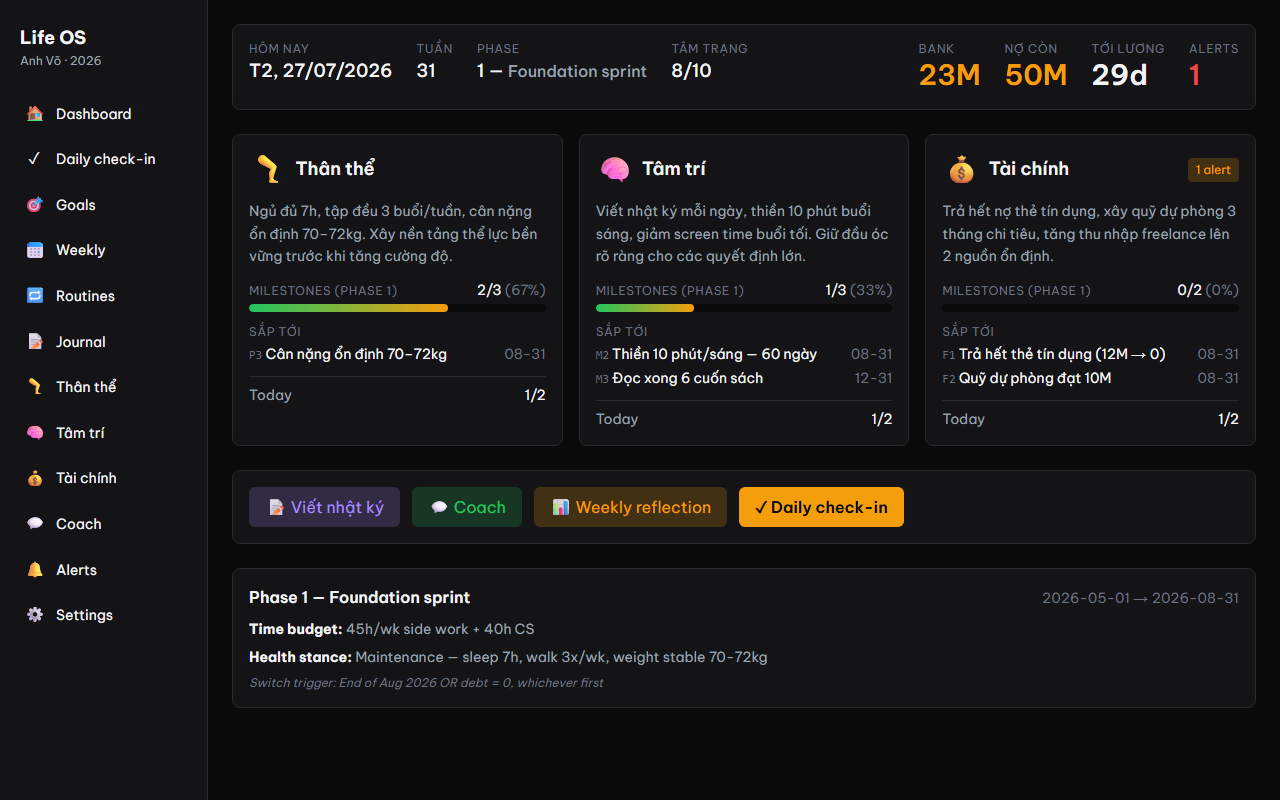Click the repeat icon beside Routines
1280x800 pixels.
[35, 296]
